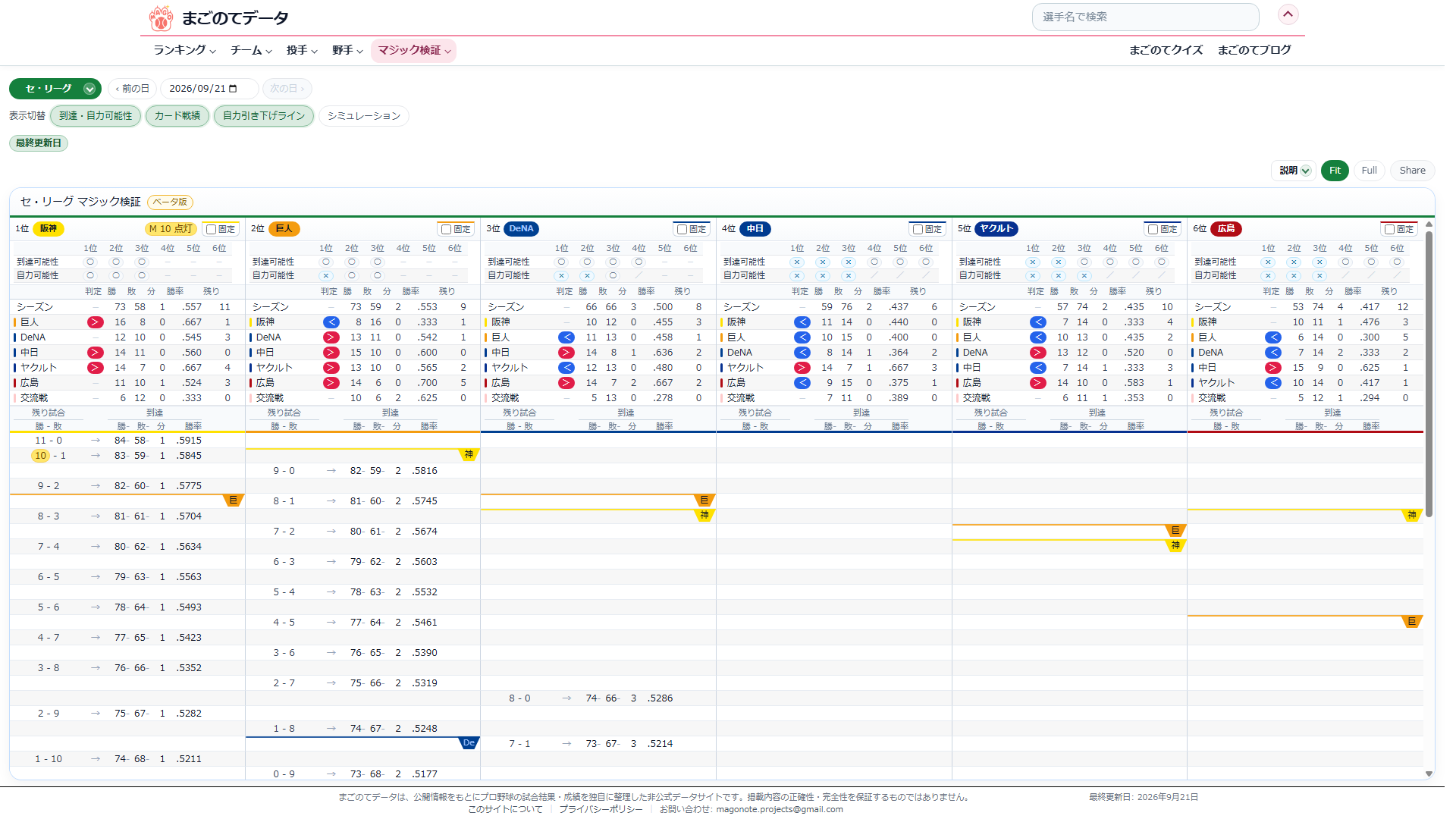The height and width of the screenshot is (819, 1456).
Task: Open the まごのてブログ link
Action: click(1254, 50)
